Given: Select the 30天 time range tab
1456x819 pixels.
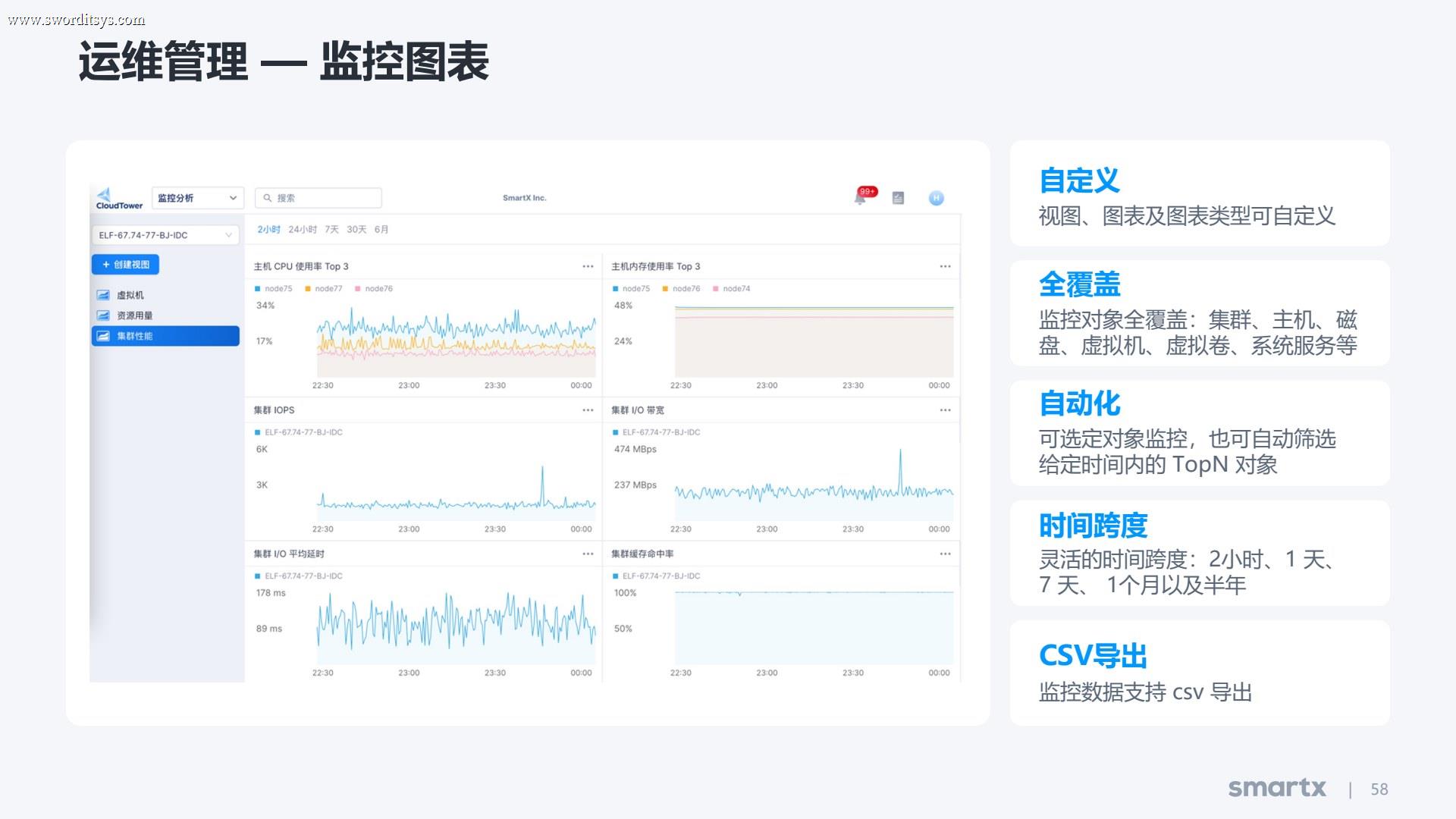Looking at the screenshot, I should (356, 230).
